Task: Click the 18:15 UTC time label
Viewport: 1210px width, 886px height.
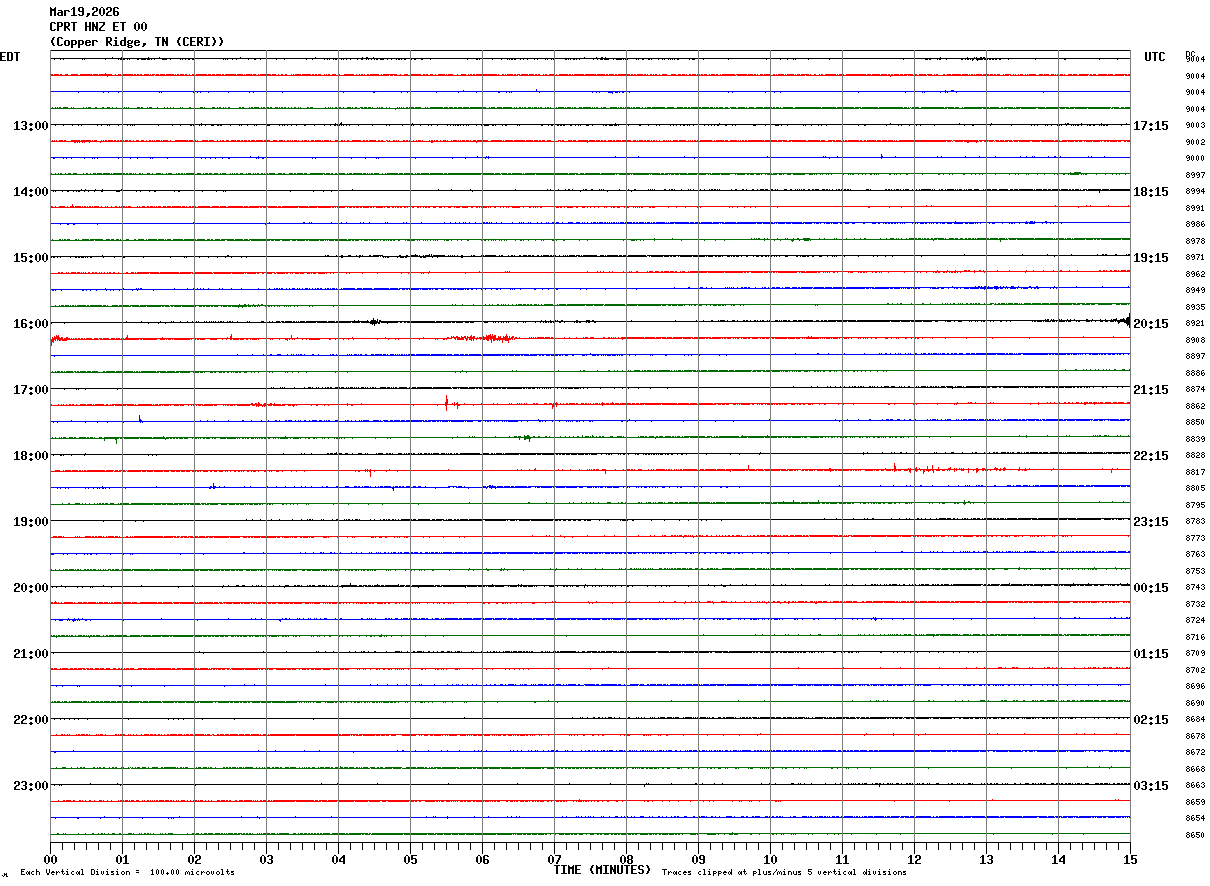Action: click(x=1151, y=192)
